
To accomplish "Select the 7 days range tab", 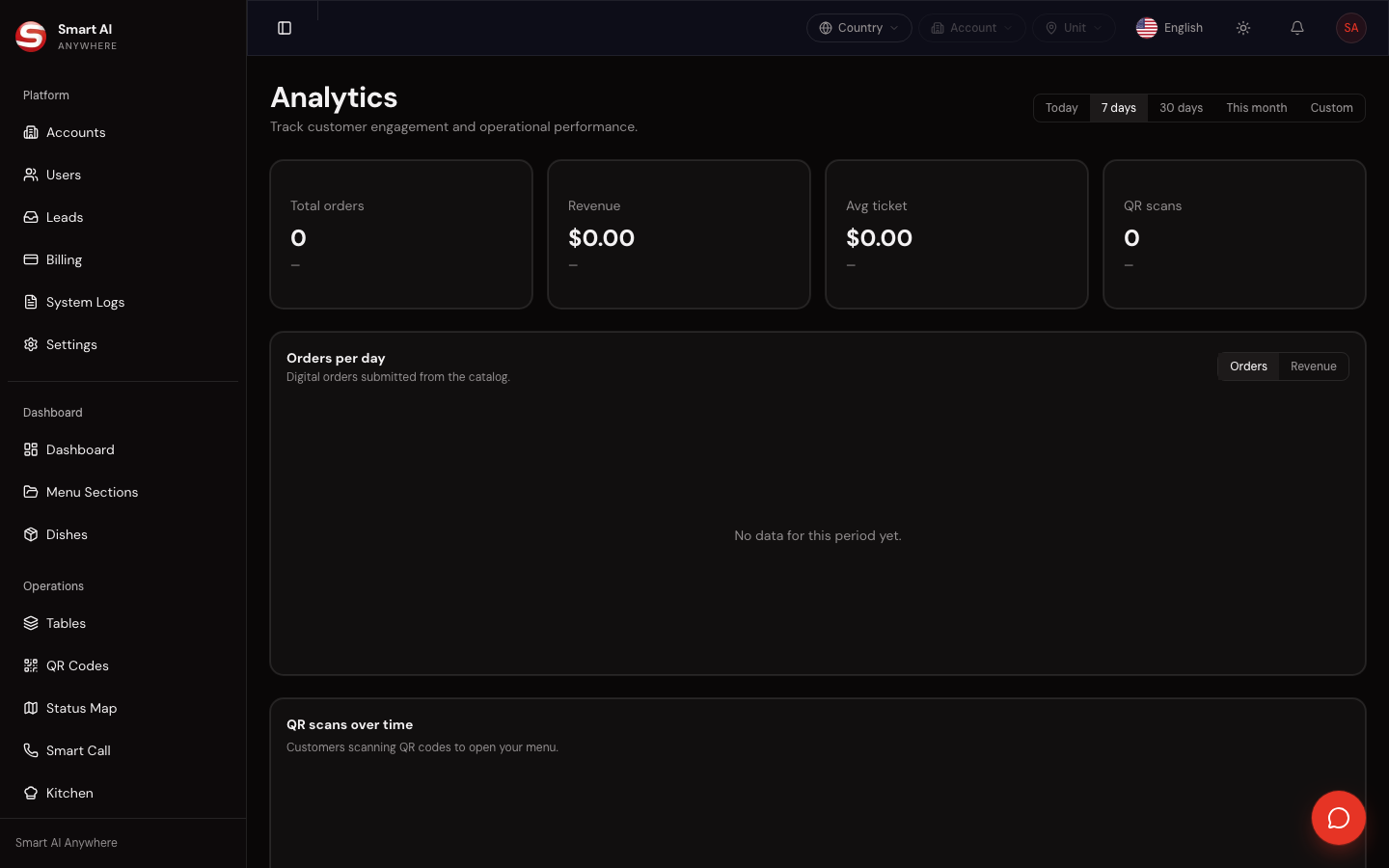I will pyautogui.click(x=1119, y=108).
